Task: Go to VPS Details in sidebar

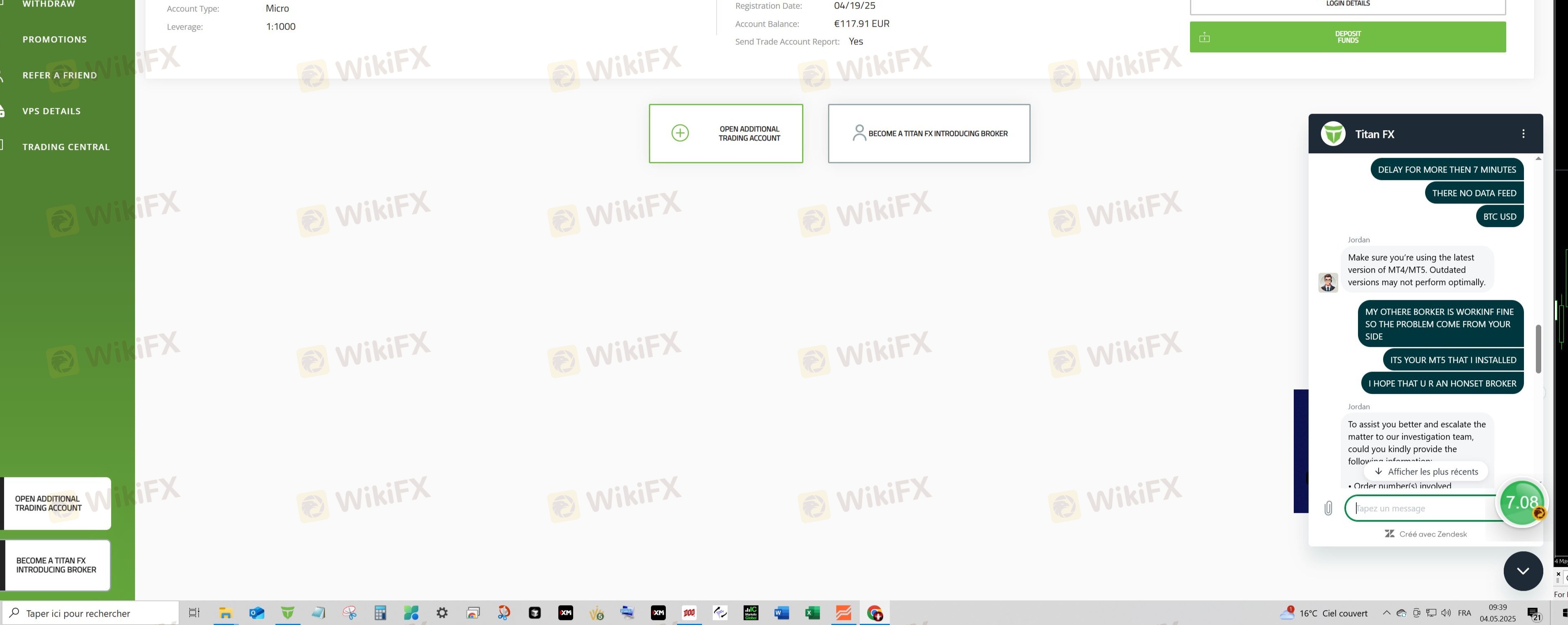Action: tap(52, 111)
